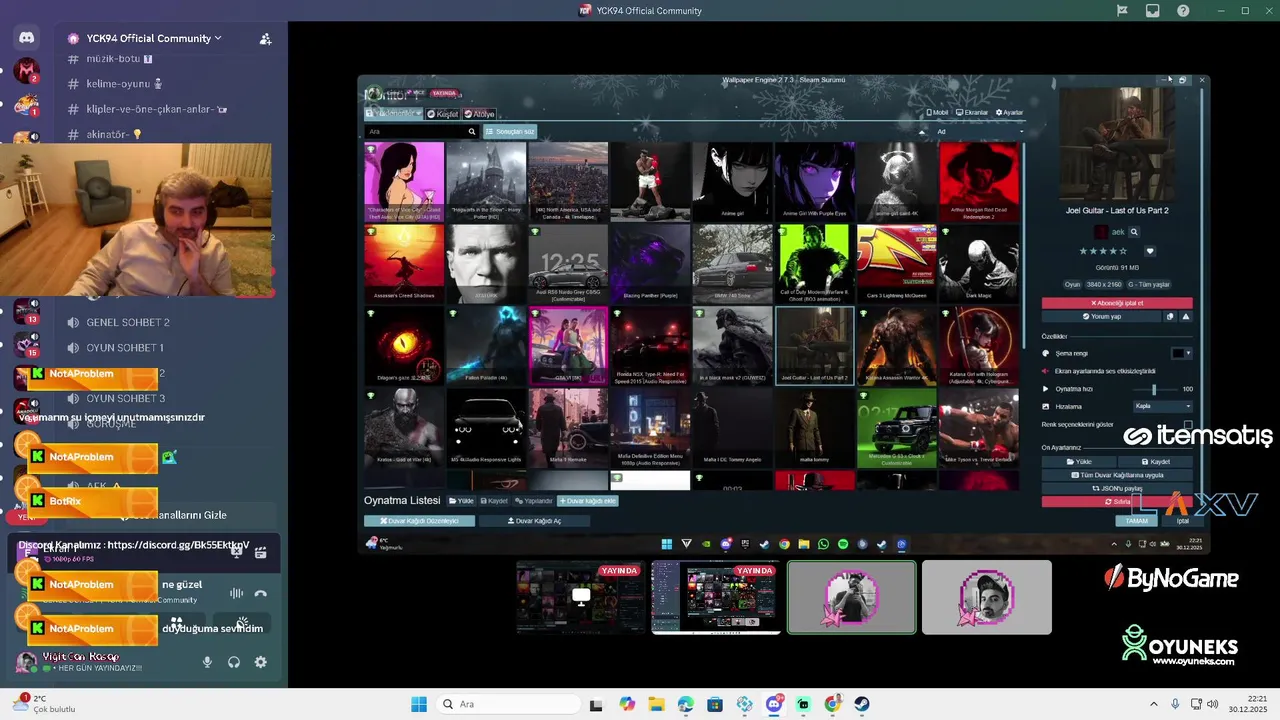Select Arthur Morgan Red Dead Redemption 2 wallpaper
Screen dimensions: 1280x720
[x=979, y=181]
